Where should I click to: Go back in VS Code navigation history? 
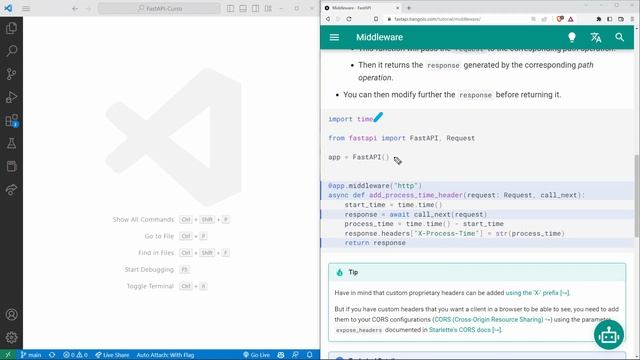pyautogui.click(x=75, y=8)
